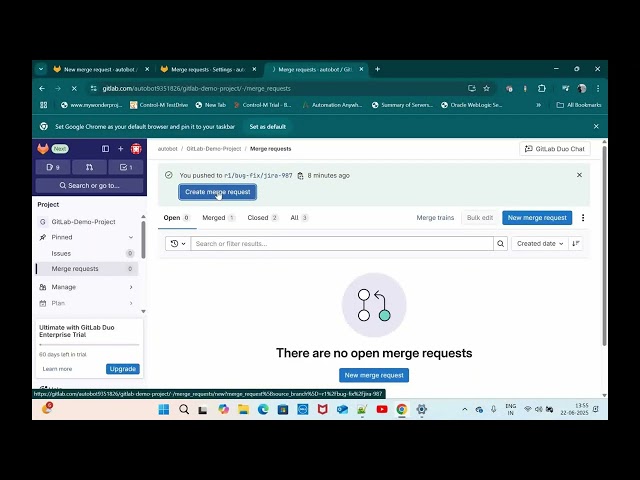Screen dimensions: 640x480
Task: Click the Bulk edit button
Action: [x=480, y=218]
